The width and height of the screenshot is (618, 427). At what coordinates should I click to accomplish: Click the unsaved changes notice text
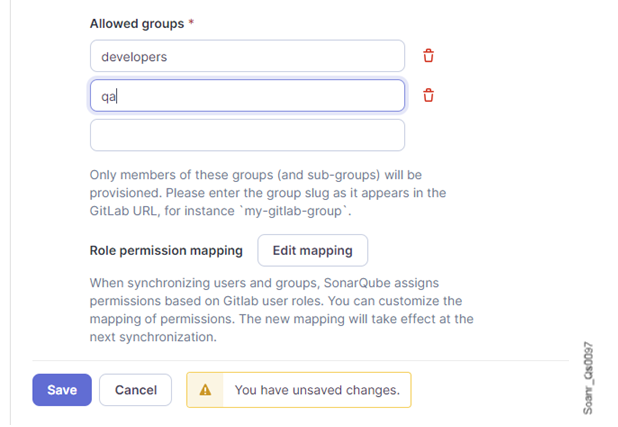[316, 390]
